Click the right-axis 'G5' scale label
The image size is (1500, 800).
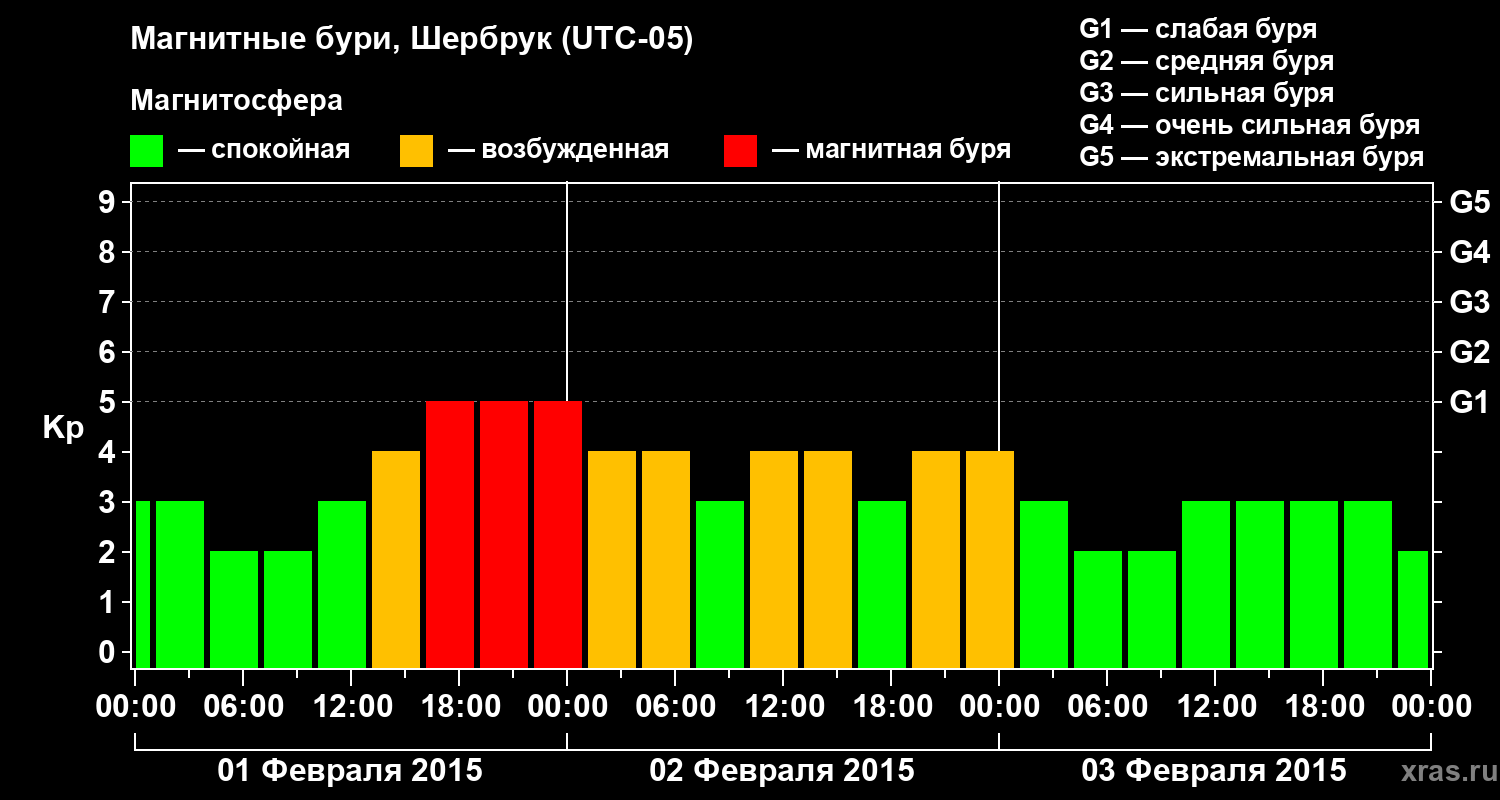point(1469,202)
